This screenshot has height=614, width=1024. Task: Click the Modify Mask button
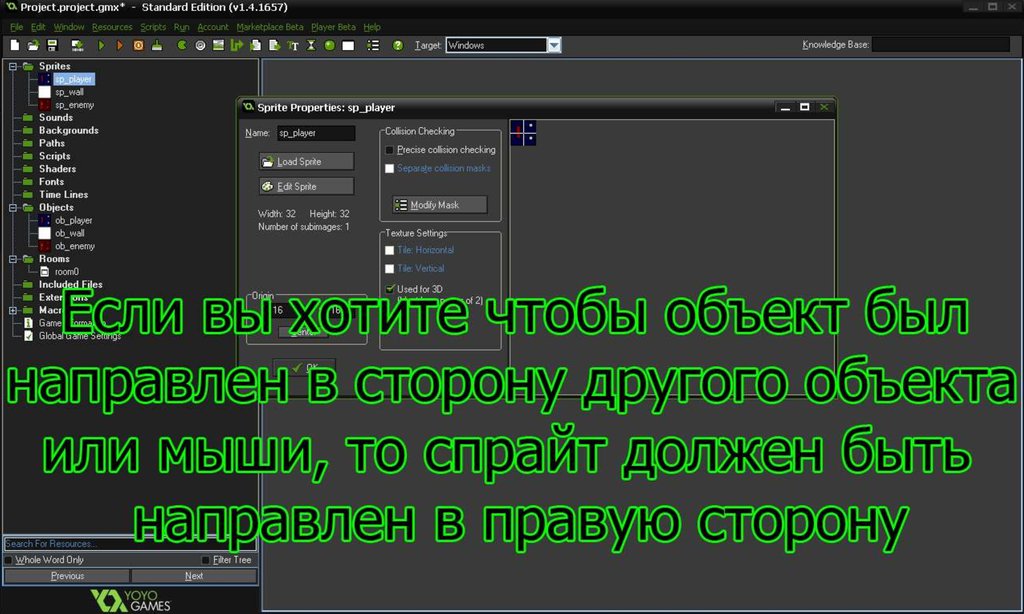(x=434, y=204)
